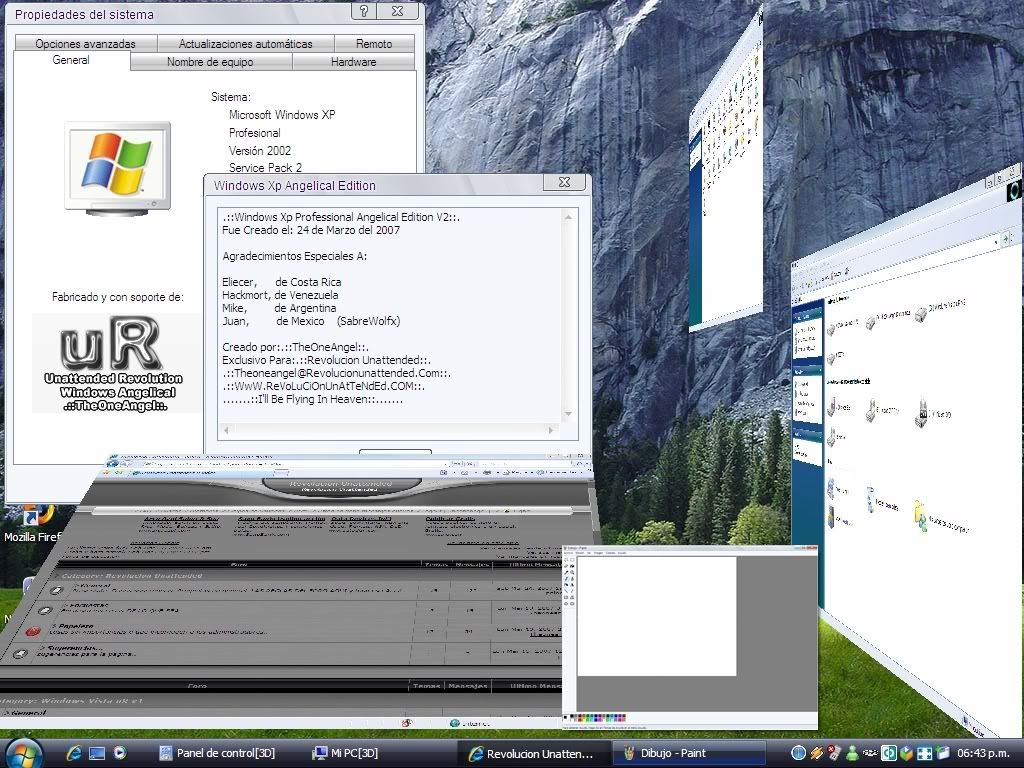Image resolution: width=1024 pixels, height=768 pixels.
Task: Open the Papelera forum link
Action: point(77,626)
